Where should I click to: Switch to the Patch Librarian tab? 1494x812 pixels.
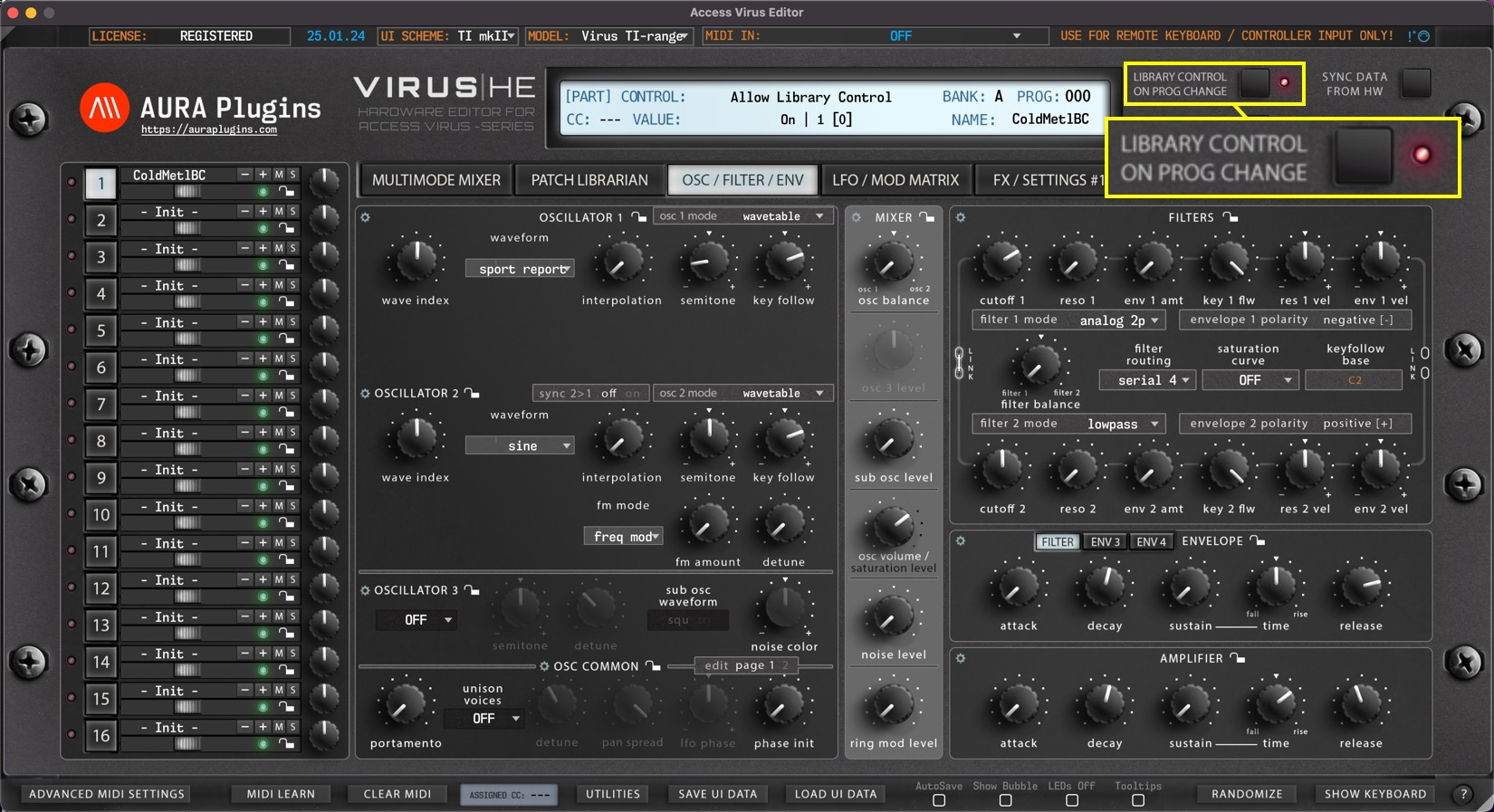(x=589, y=180)
